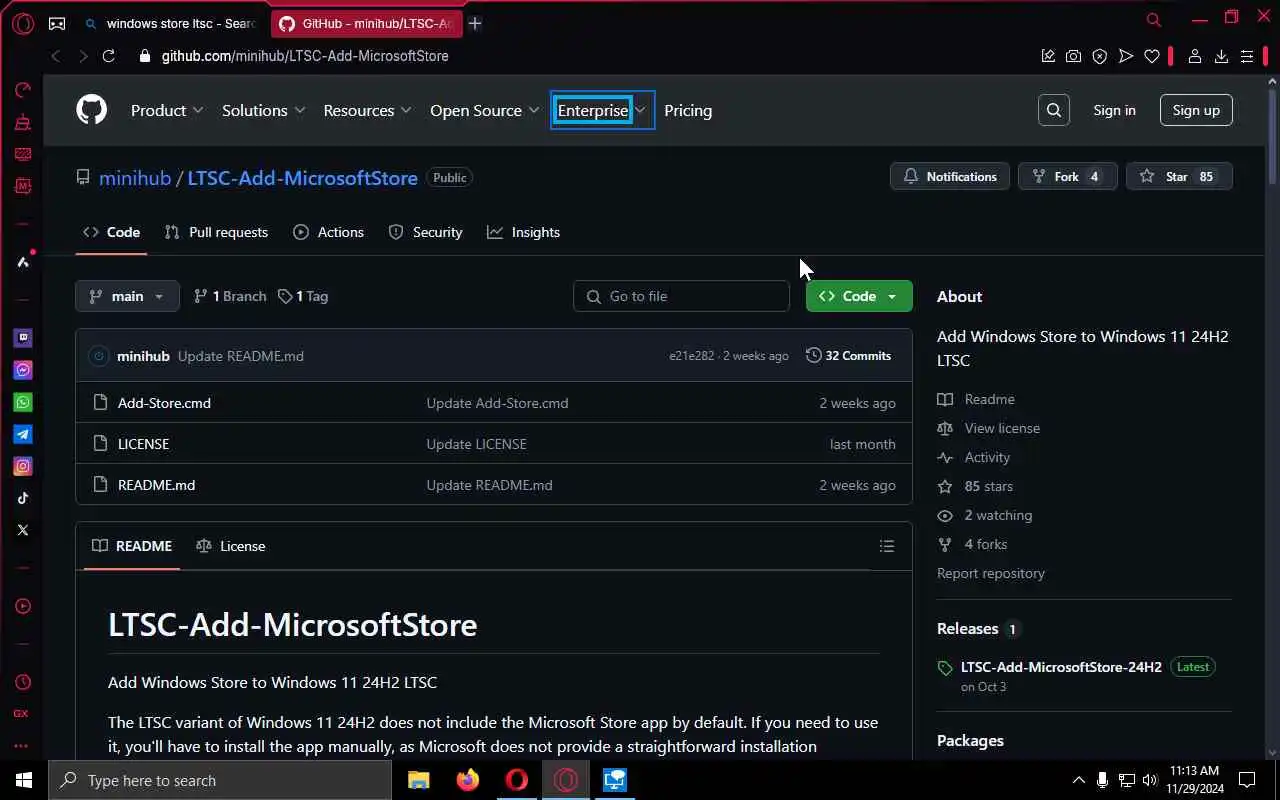Open the 32 Commits history link
The width and height of the screenshot is (1280, 800).
coord(848,356)
